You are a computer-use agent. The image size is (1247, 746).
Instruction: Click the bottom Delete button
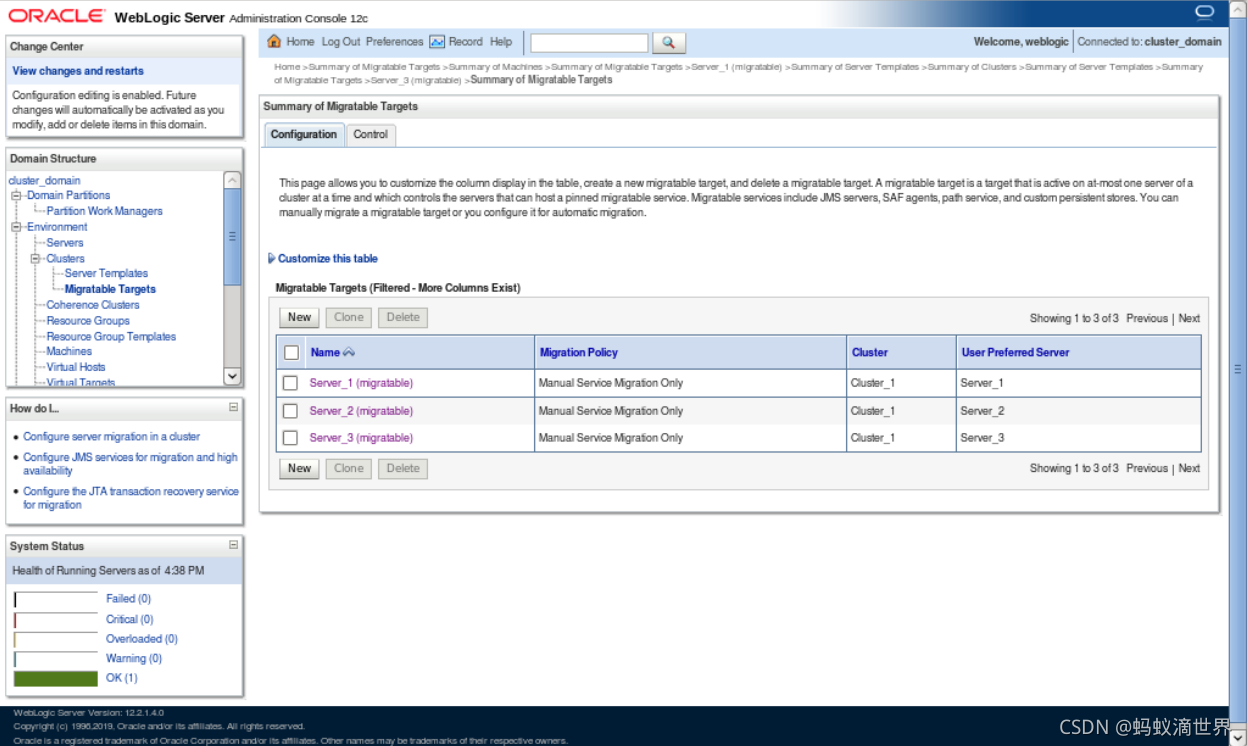pyautogui.click(x=403, y=468)
